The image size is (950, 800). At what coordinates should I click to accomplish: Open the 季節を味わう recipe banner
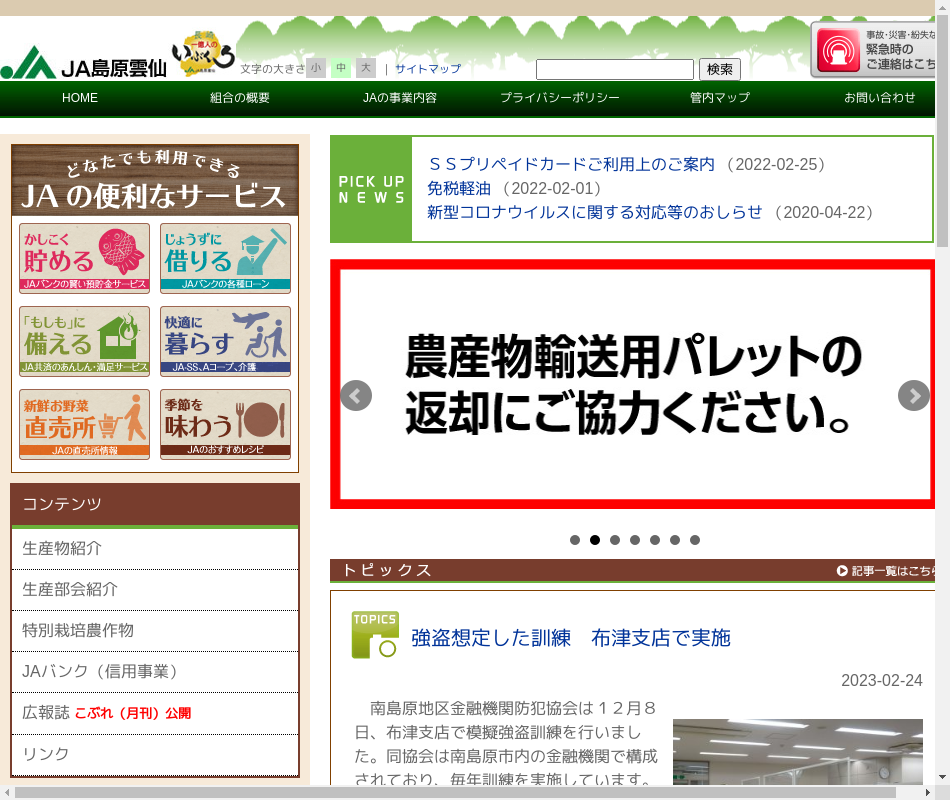(225, 424)
